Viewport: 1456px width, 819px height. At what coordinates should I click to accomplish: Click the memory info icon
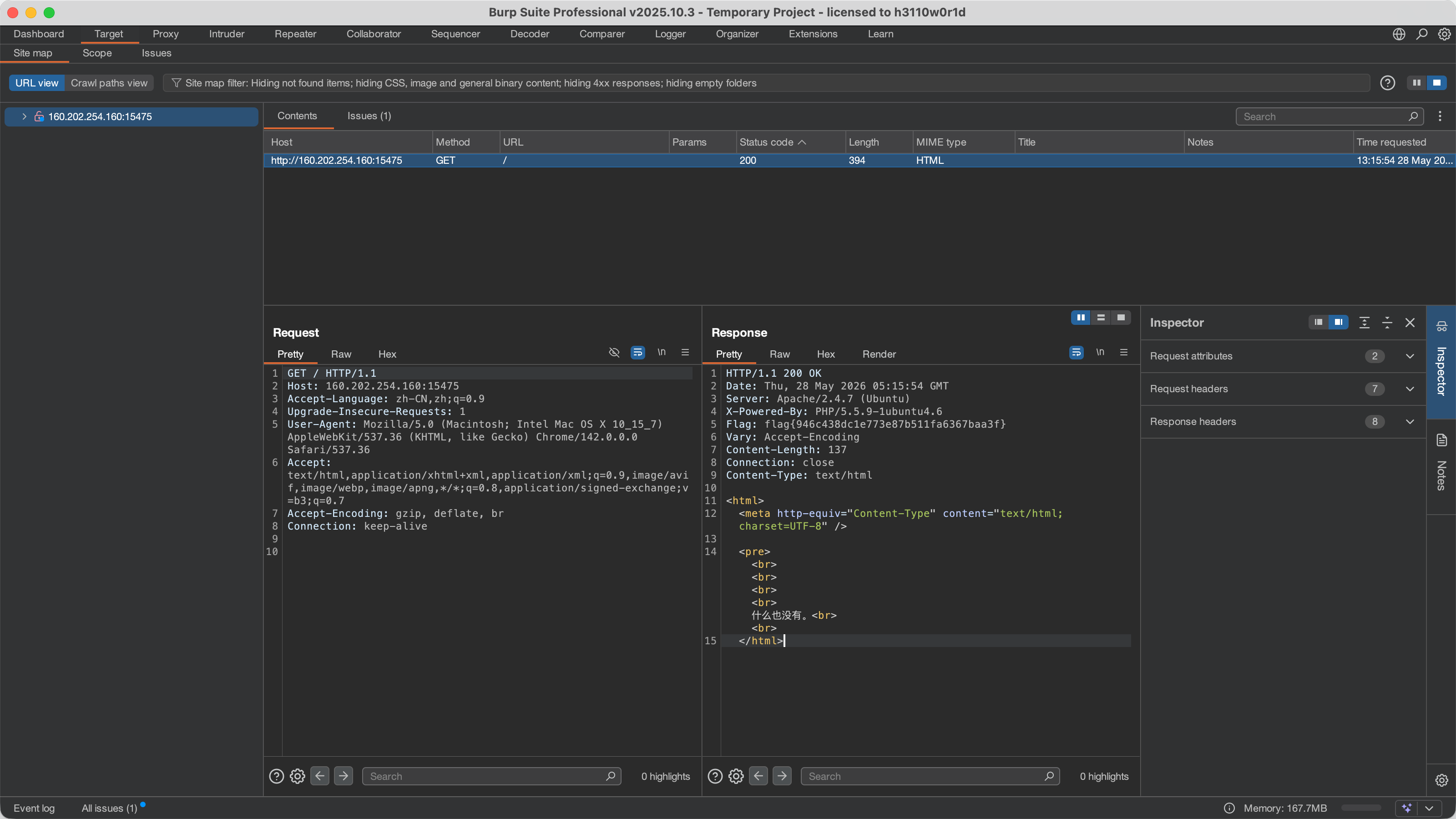click(x=1229, y=808)
